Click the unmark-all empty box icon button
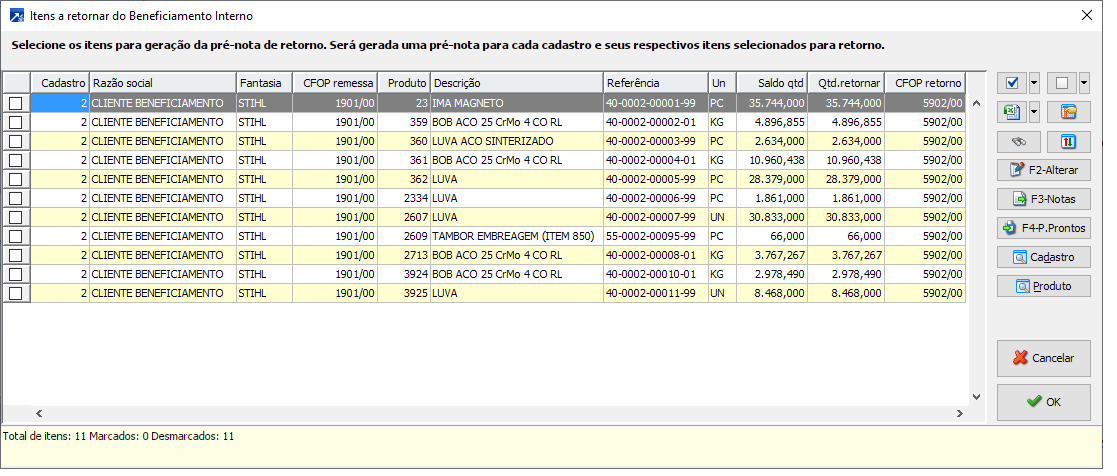The width and height of the screenshot is (1117, 476). (1062, 83)
